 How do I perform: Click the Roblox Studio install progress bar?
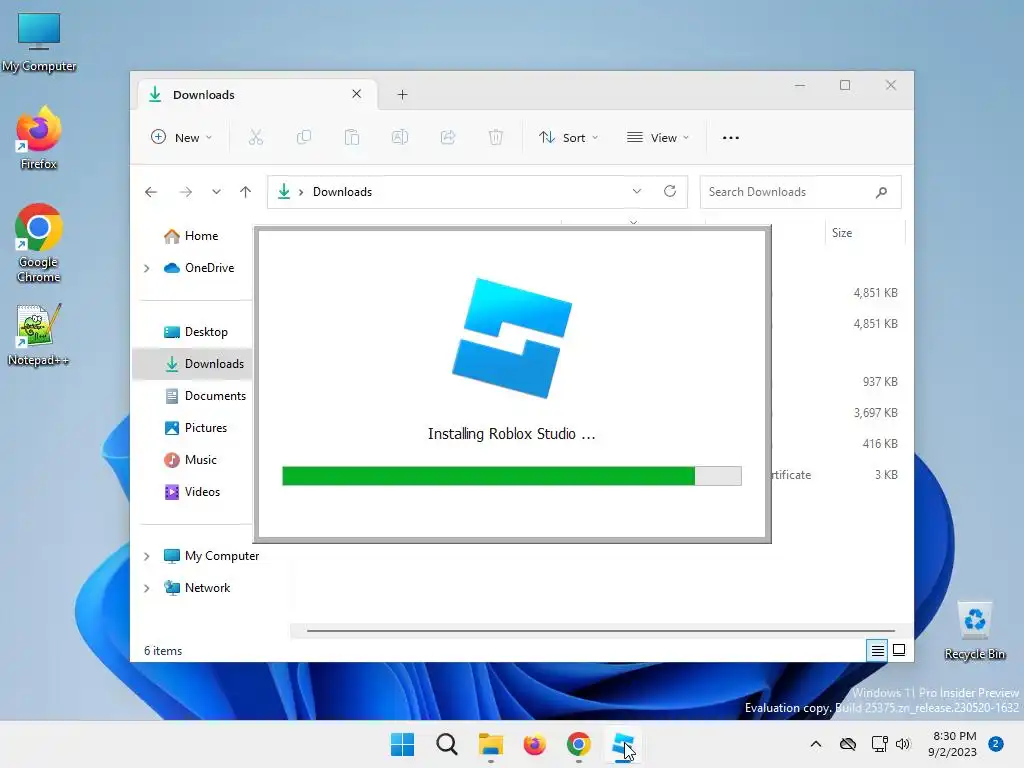point(511,476)
